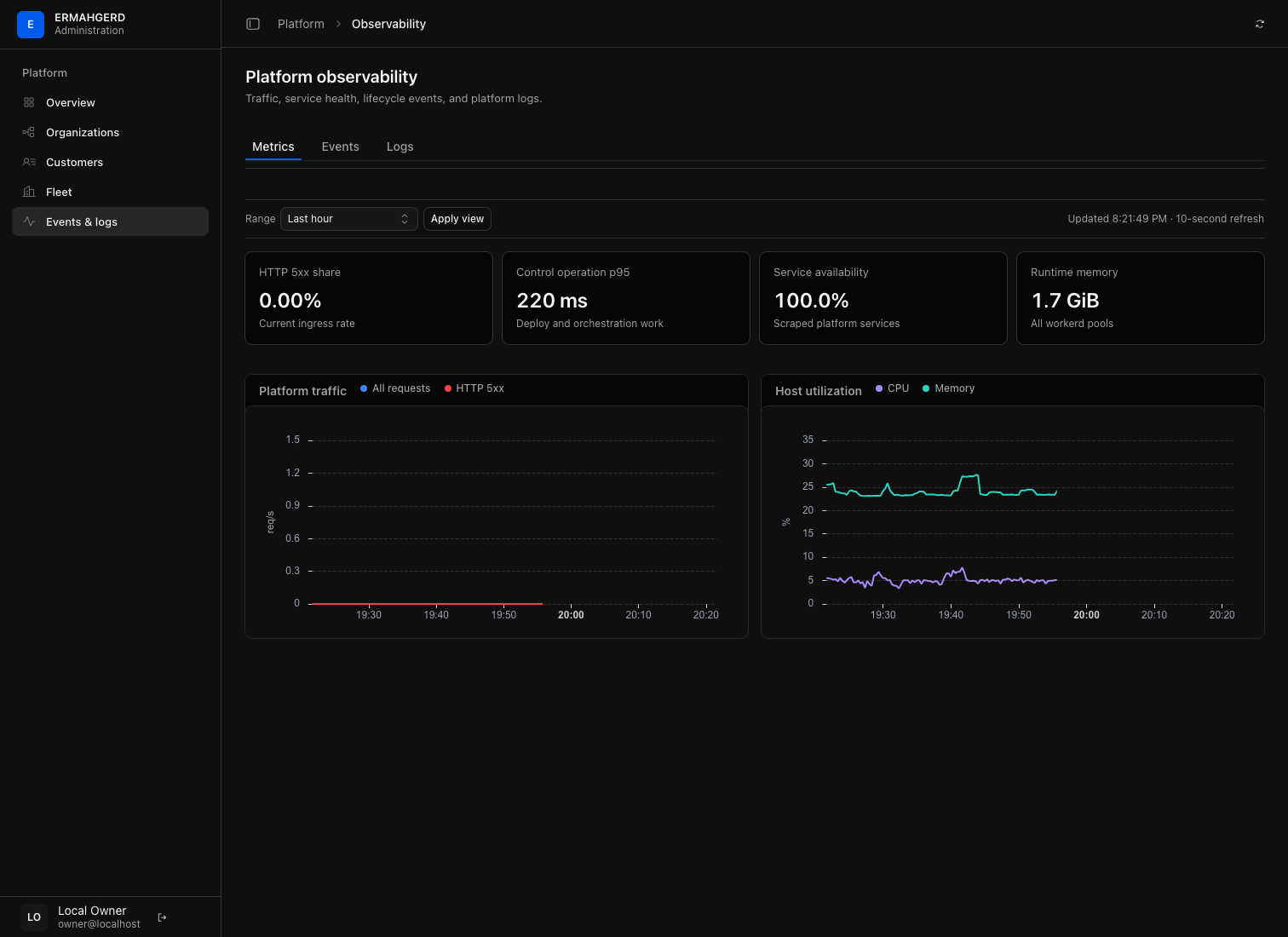Click the Organizations hierarchy icon
Image resolution: width=1288 pixels, height=937 pixels.
29,132
